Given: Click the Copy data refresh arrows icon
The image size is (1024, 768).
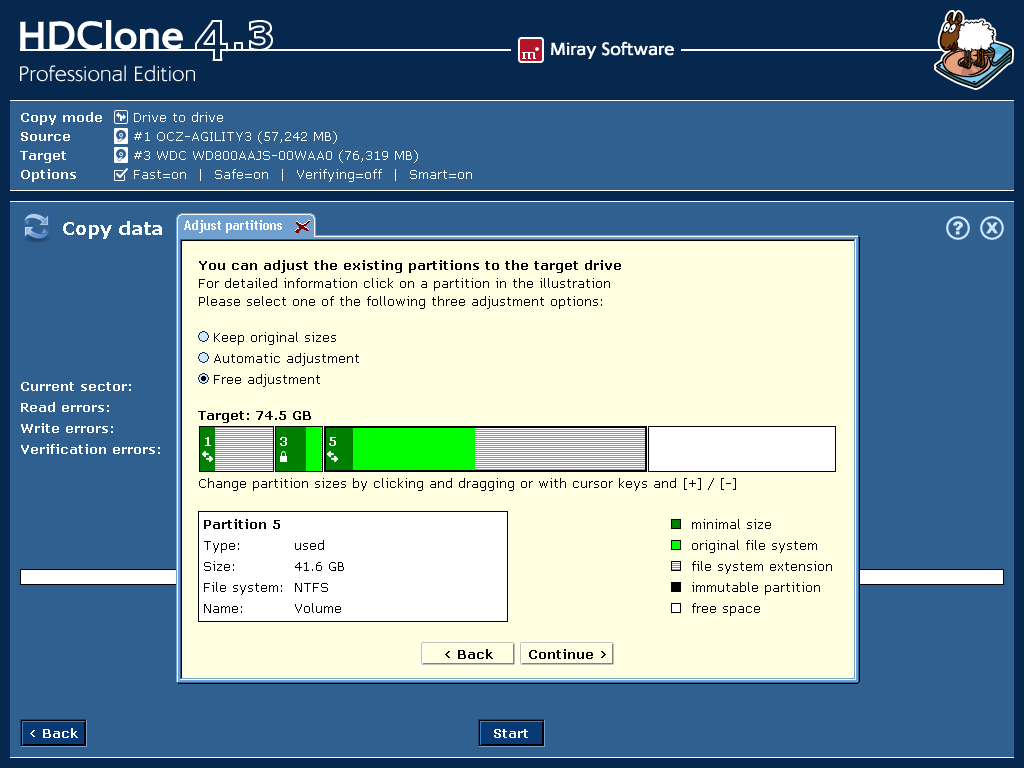Looking at the screenshot, I should (x=37, y=228).
